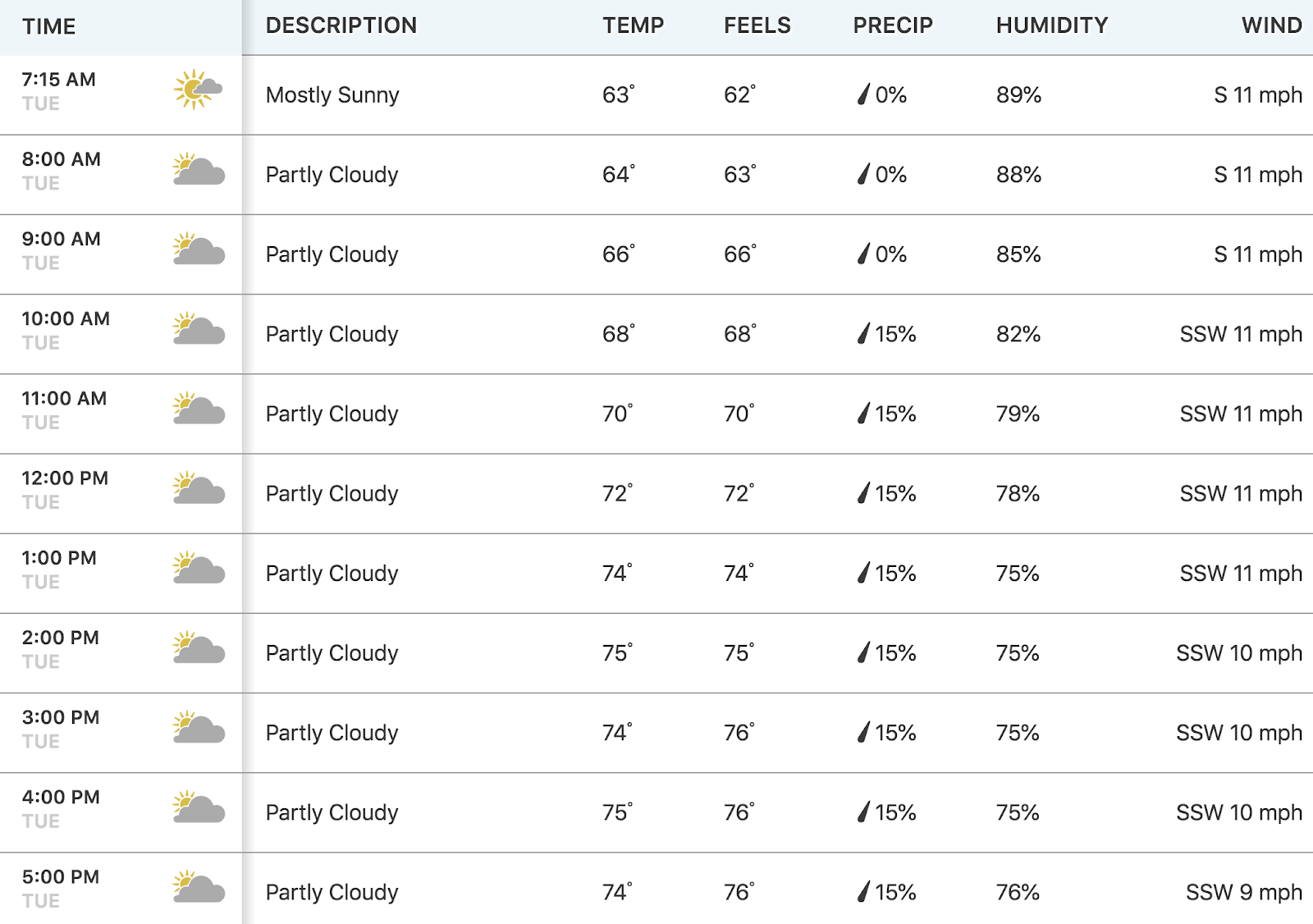Click the WIND column header
Screen dimensions: 1313x924
[1272, 25]
